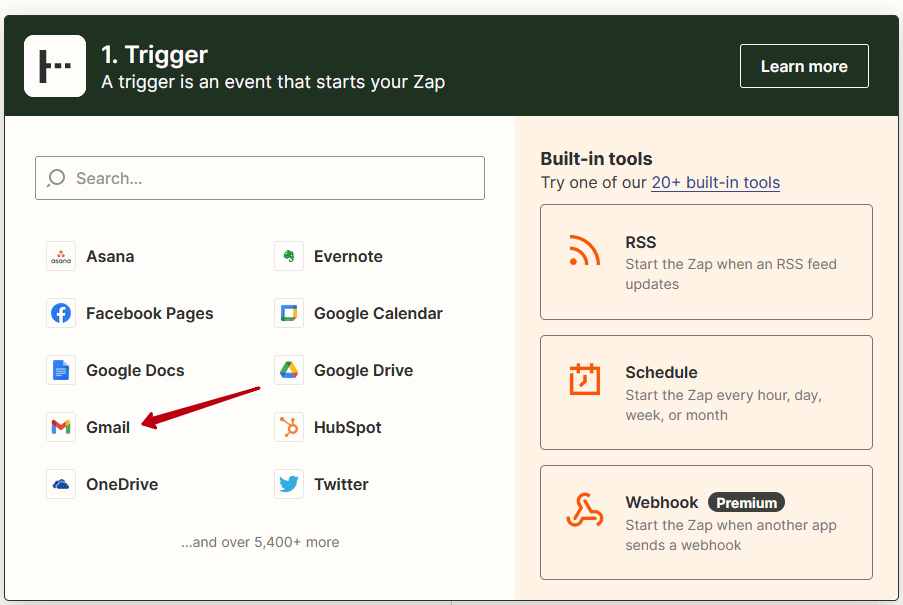
Task: Select the Evernote app label
Action: coord(348,256)
